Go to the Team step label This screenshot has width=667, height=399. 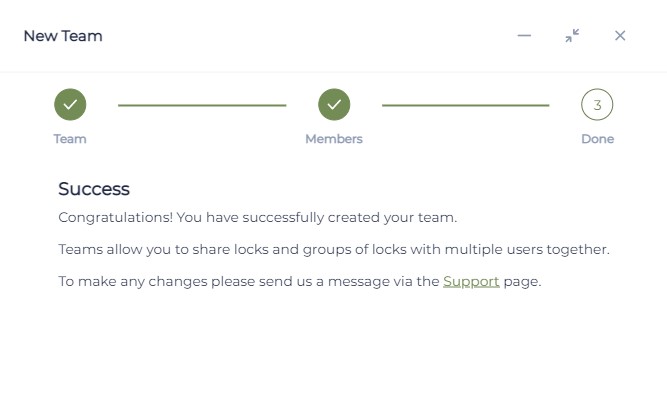(70, 139)
